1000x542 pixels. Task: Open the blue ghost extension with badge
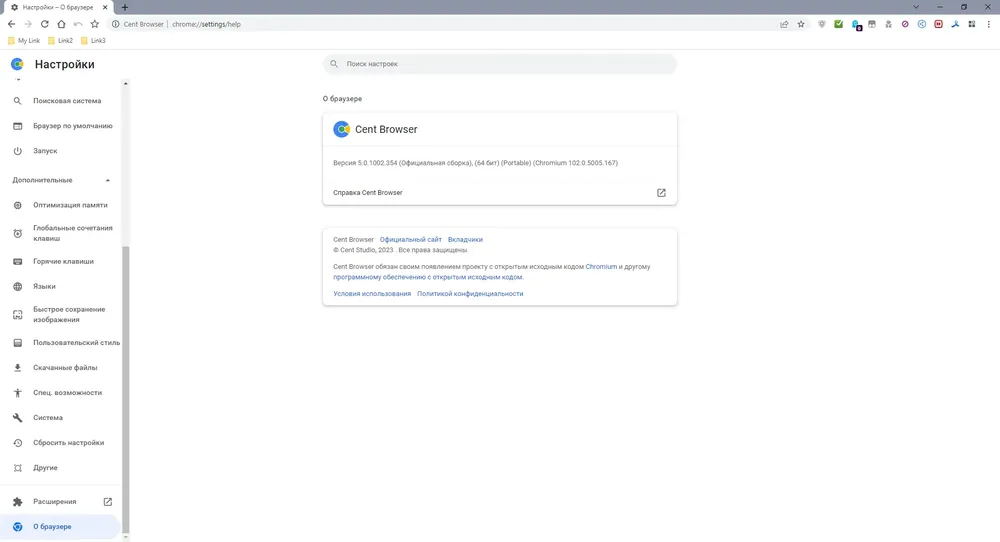point(856,25)
